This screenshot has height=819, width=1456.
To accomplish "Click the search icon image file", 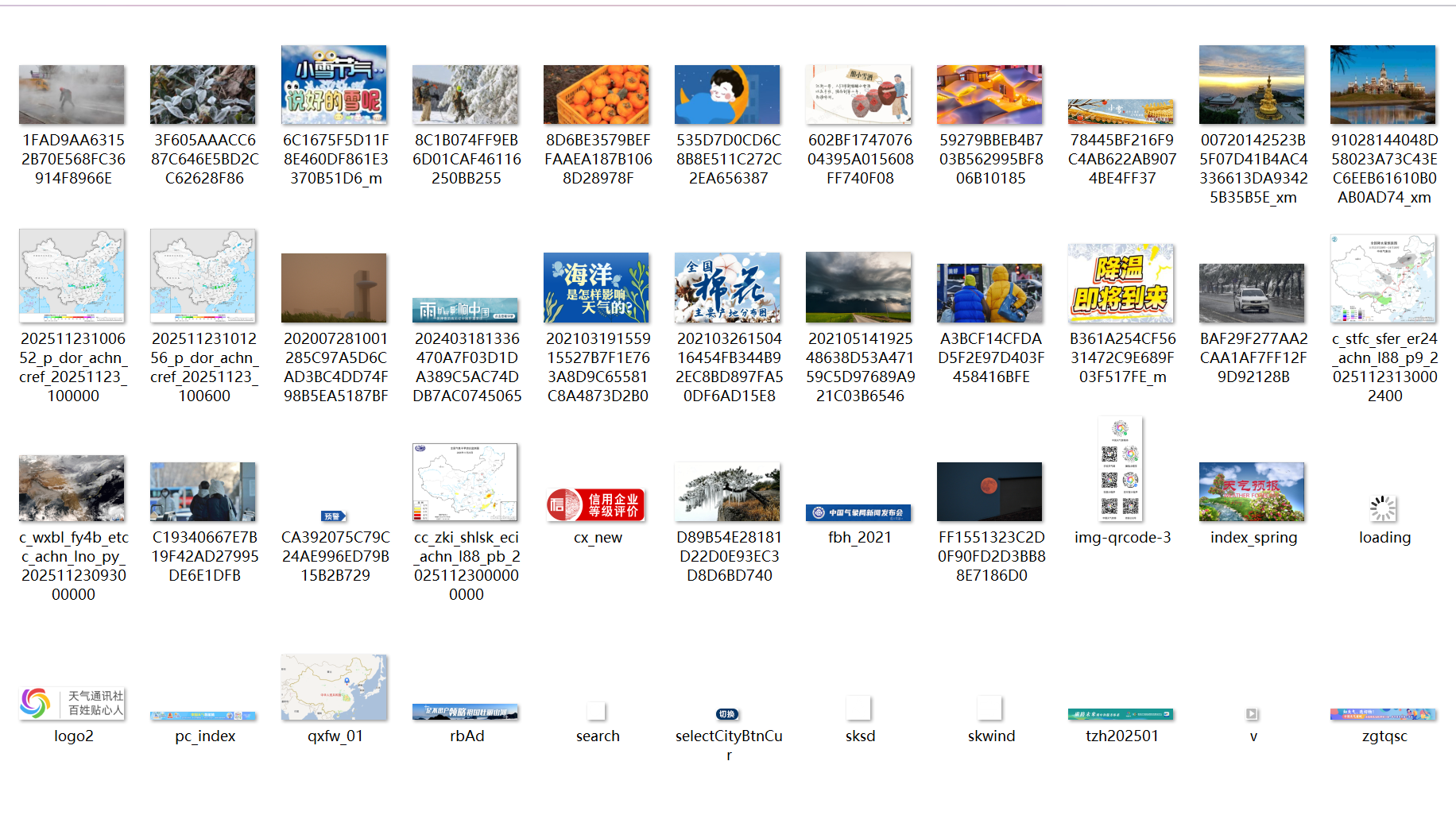I will (x=597, y=711).
